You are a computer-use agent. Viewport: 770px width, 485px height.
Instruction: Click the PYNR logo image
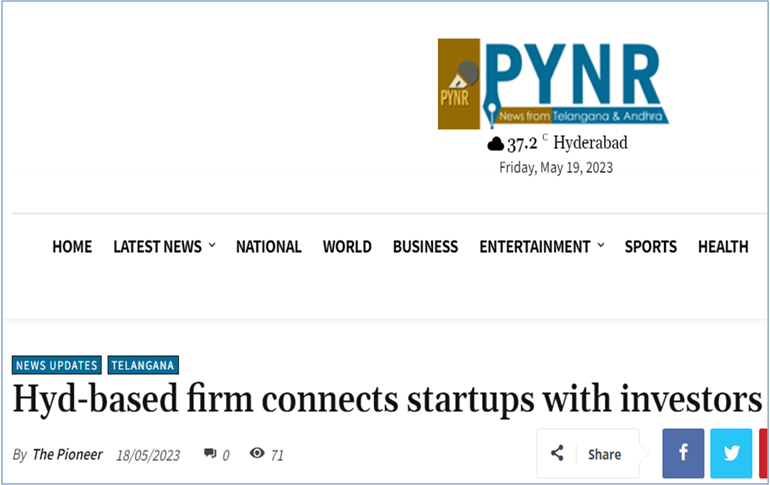(553, 84)
